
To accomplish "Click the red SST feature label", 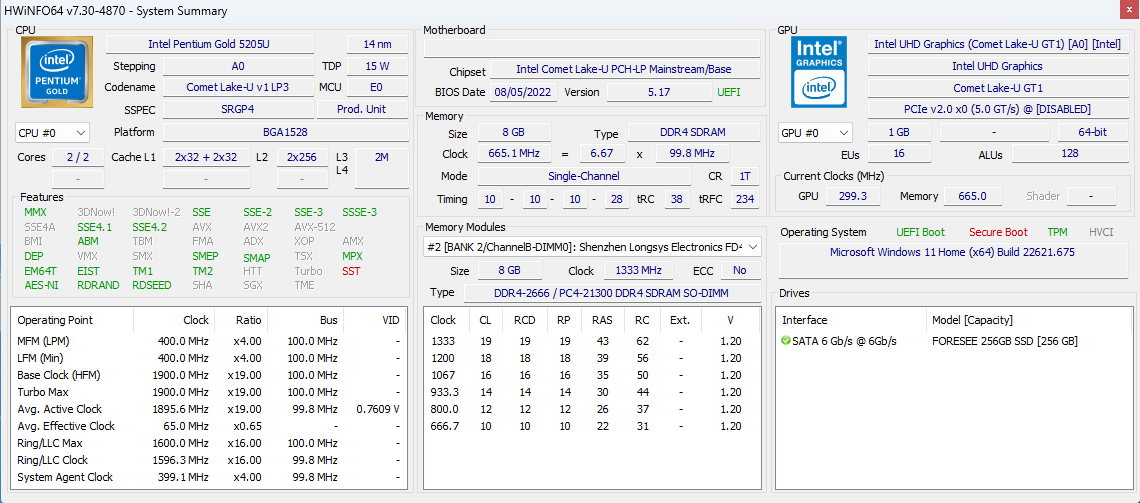I will tap(351, 271).
